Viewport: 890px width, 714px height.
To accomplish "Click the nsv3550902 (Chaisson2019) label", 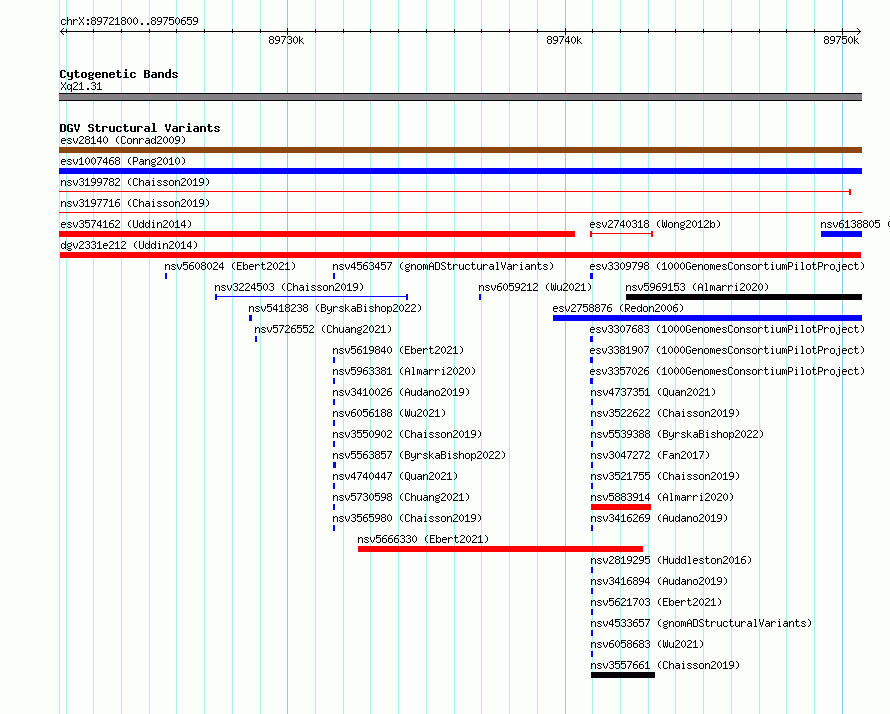I will coord(407,434).
